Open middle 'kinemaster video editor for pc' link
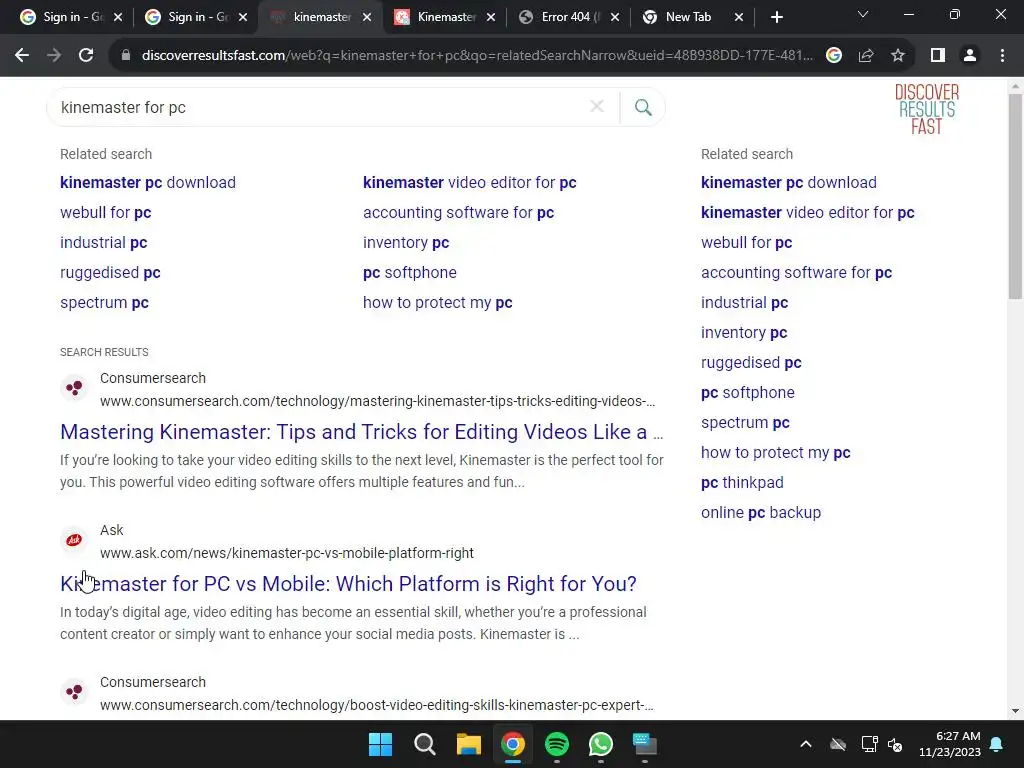 click(470, 182)
